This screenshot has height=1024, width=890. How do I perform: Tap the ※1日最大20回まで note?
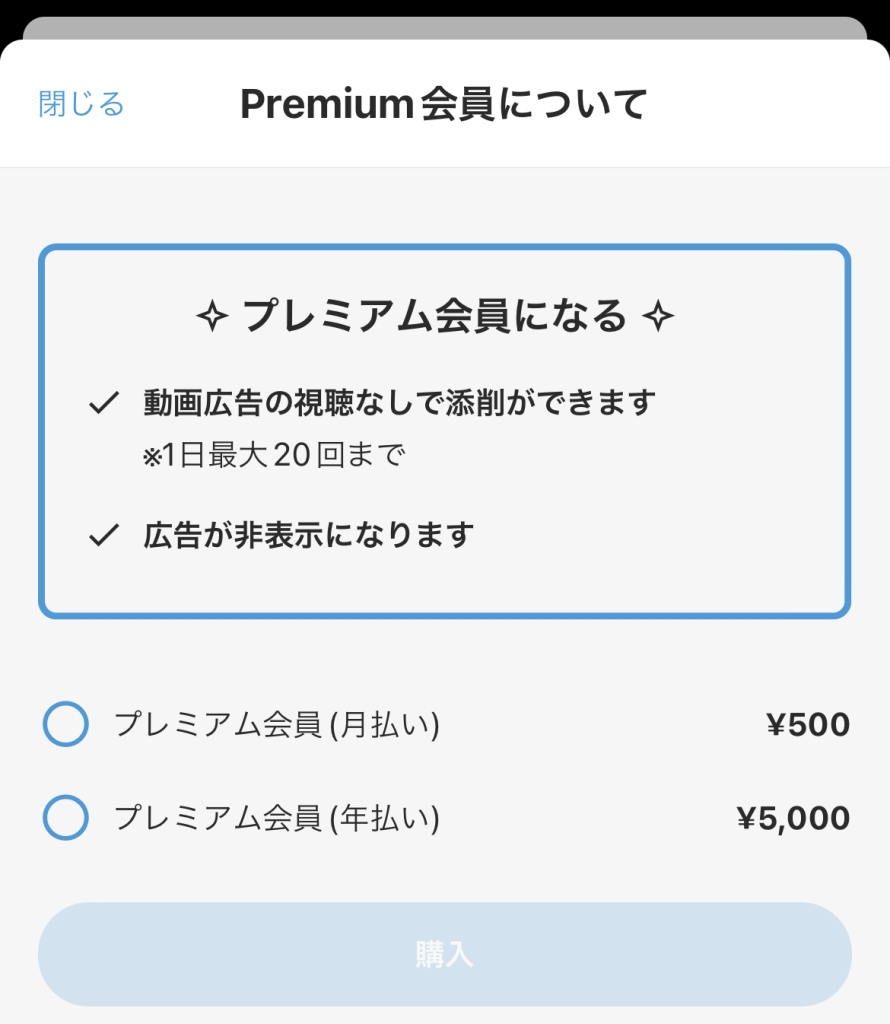[x=274, y=455]
